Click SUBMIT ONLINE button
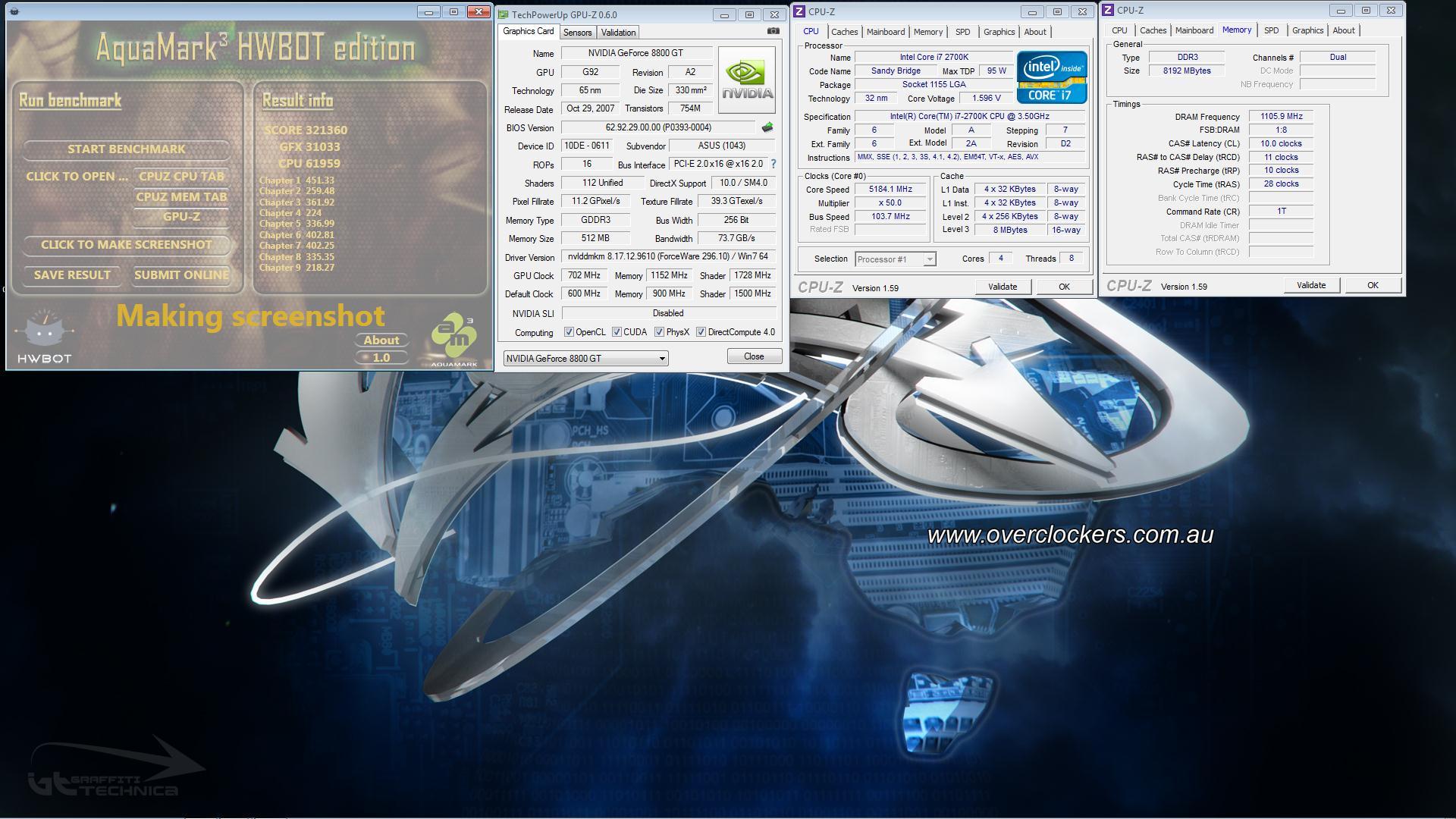The image size is (1456, 819). (x=181, y=275)
